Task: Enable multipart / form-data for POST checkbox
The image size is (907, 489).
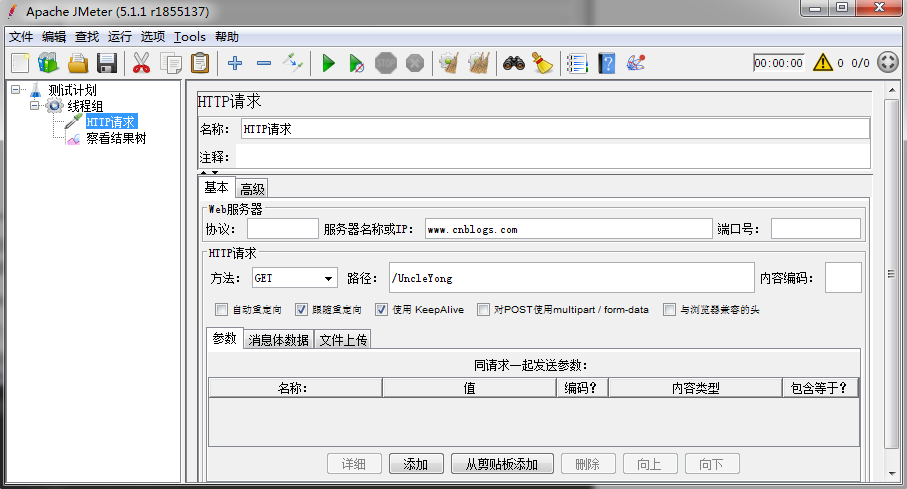Action: (483, 310)
